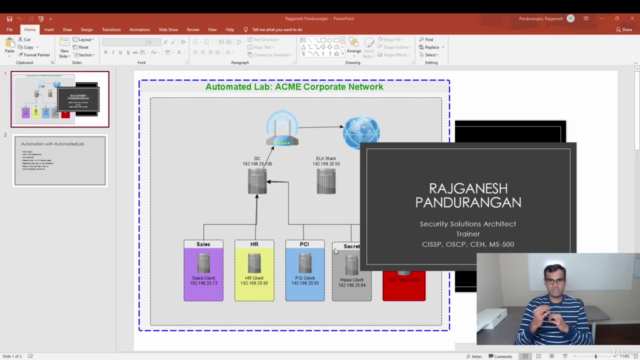Open Quick Styles gallery

(369, 47)
